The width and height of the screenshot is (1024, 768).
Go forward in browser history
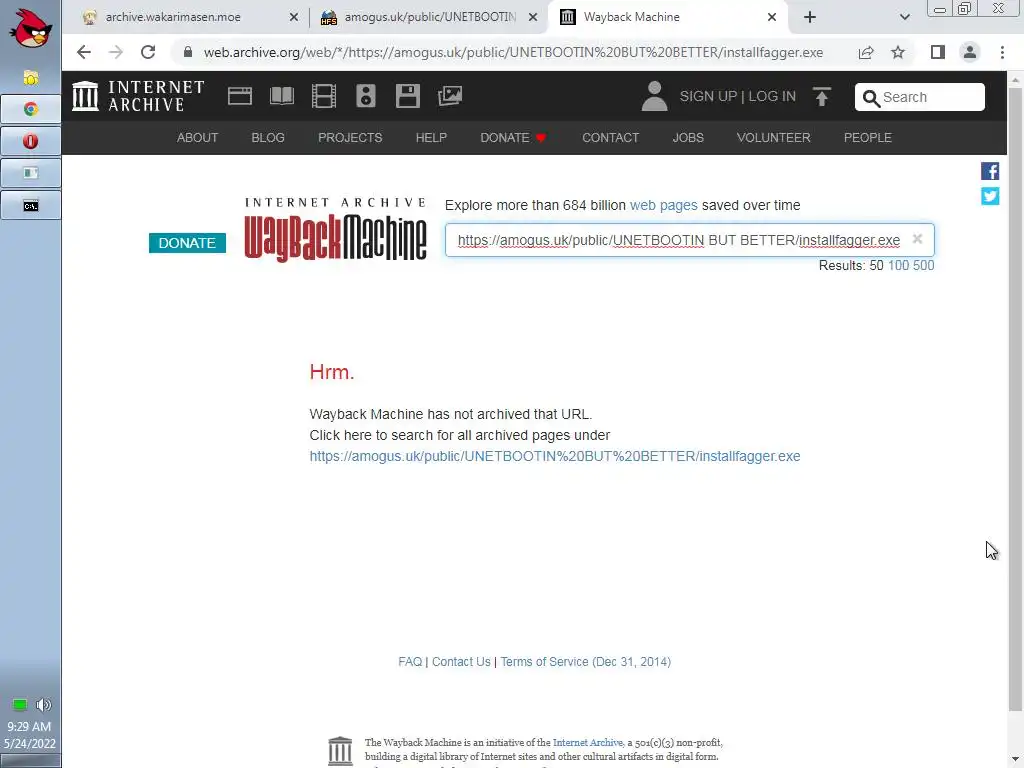pyautogui.click(x=116, y=52)
